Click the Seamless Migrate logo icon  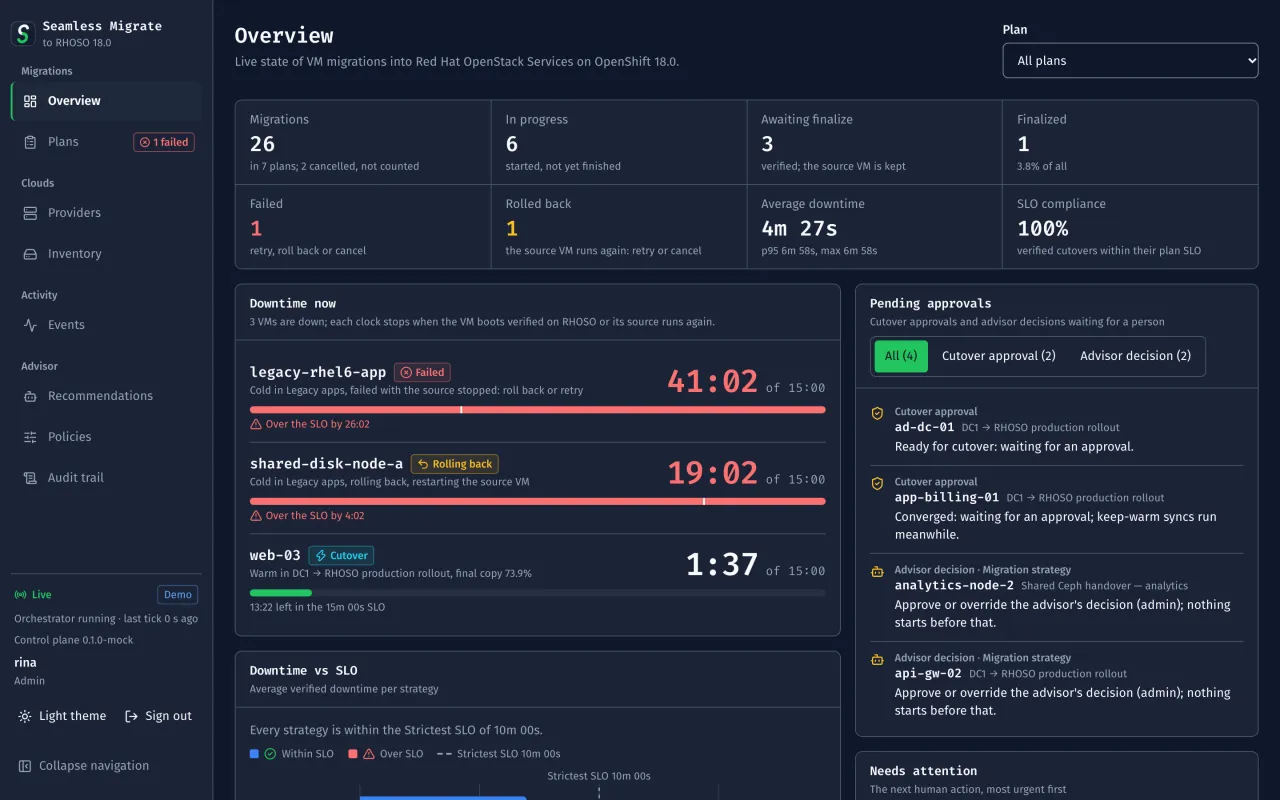pos(23,33)
